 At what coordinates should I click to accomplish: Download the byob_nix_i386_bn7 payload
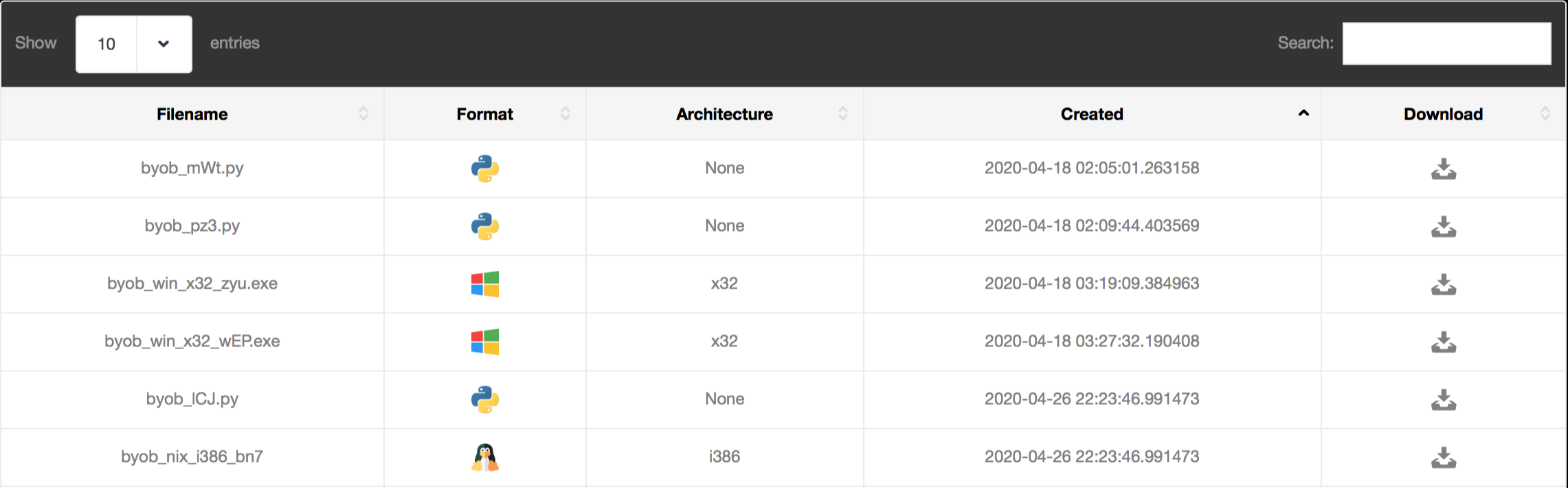coord(1444,458)
